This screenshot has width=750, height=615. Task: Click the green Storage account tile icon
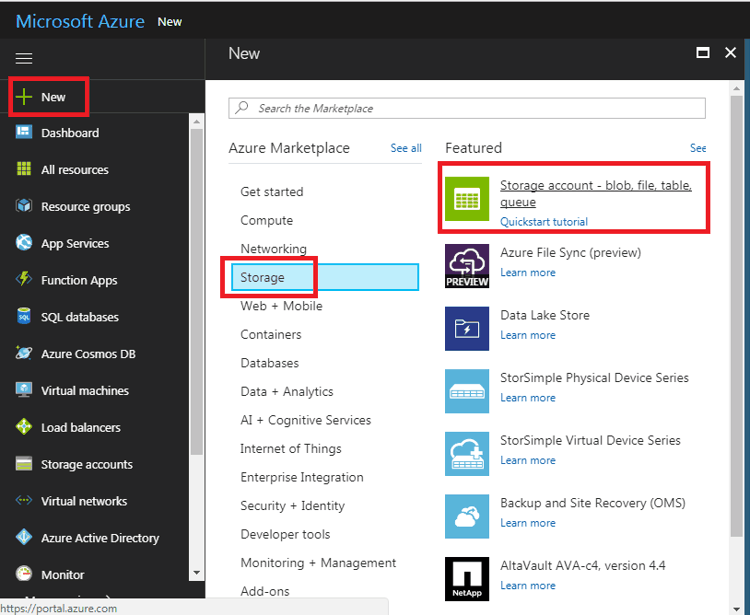coord(467,198)
